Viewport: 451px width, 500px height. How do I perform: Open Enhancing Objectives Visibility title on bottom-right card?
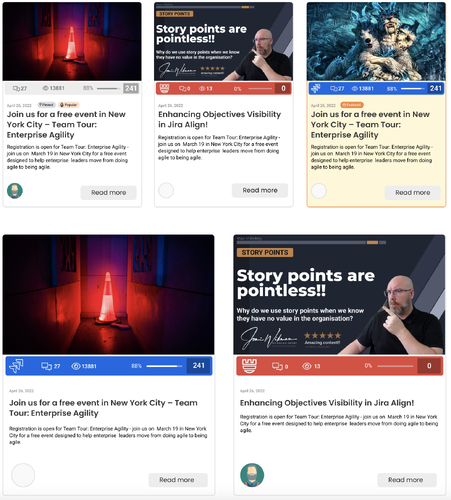327,403
